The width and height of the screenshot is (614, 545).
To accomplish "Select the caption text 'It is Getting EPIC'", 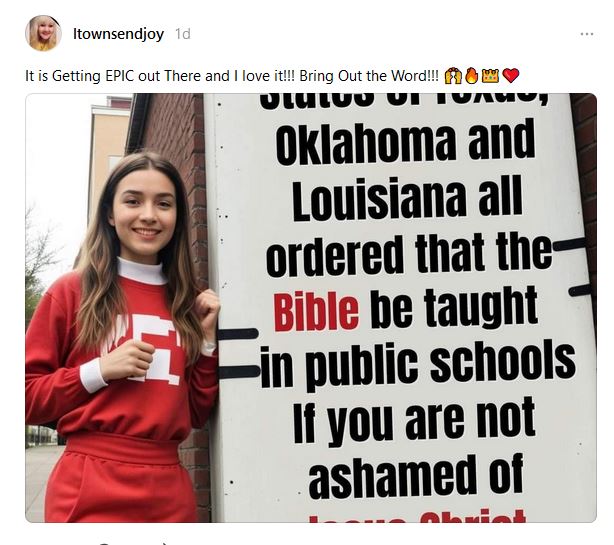I will pyautogui.click(x=80, y=76).
